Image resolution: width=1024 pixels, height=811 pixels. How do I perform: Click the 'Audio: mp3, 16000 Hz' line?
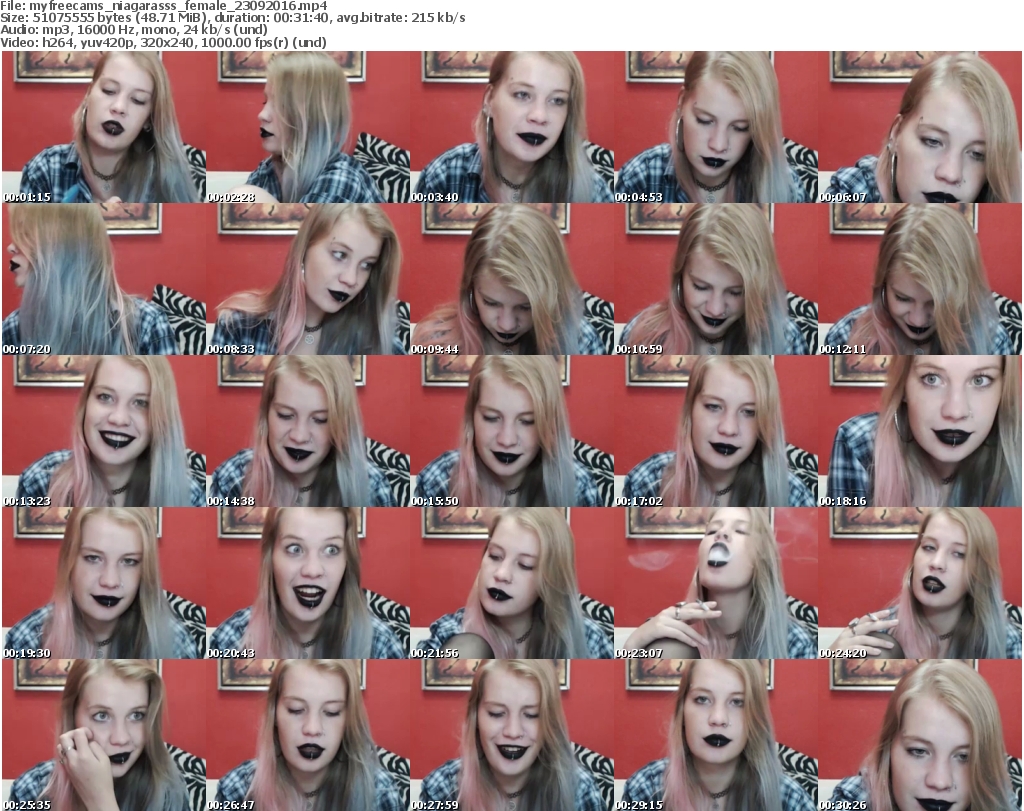tap(134, 30)
